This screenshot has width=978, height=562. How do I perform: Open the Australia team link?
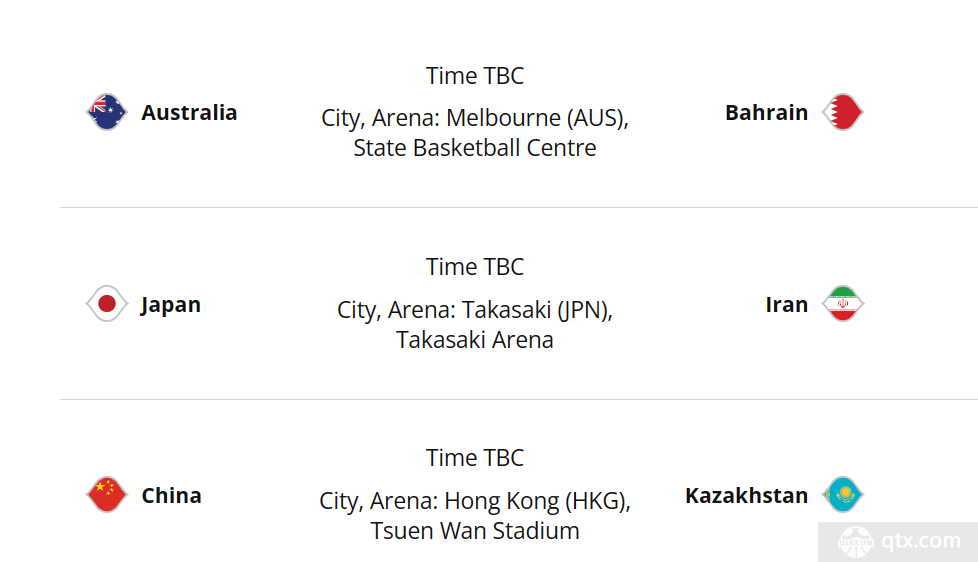pos(189,113)
